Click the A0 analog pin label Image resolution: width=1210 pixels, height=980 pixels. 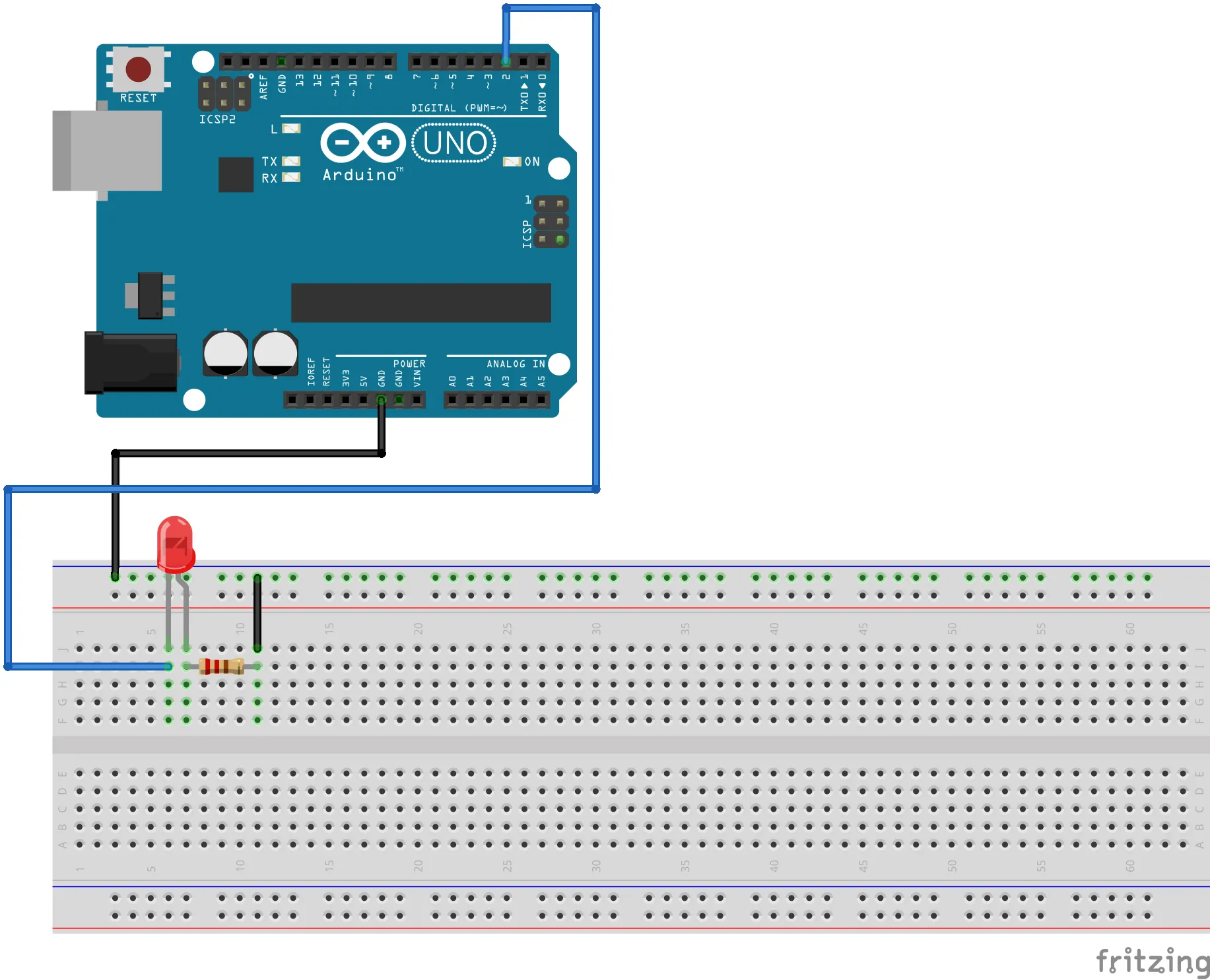click(452, 381)
